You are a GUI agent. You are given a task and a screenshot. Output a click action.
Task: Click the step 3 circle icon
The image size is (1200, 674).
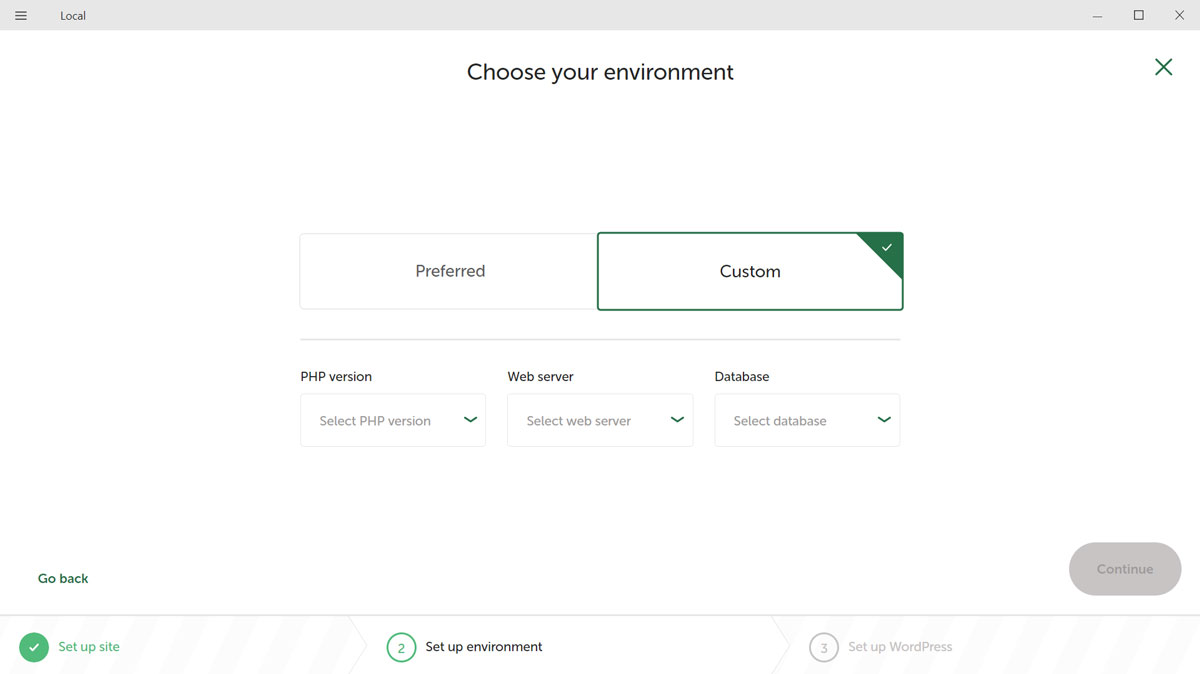(823, 648)
